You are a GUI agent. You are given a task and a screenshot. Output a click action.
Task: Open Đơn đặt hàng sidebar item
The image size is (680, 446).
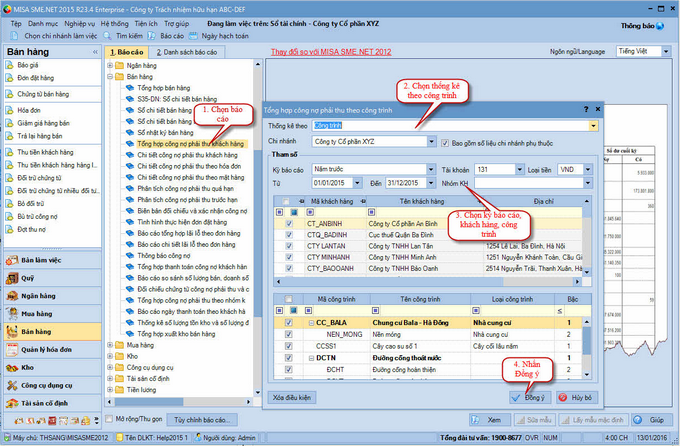click(36, 78)
